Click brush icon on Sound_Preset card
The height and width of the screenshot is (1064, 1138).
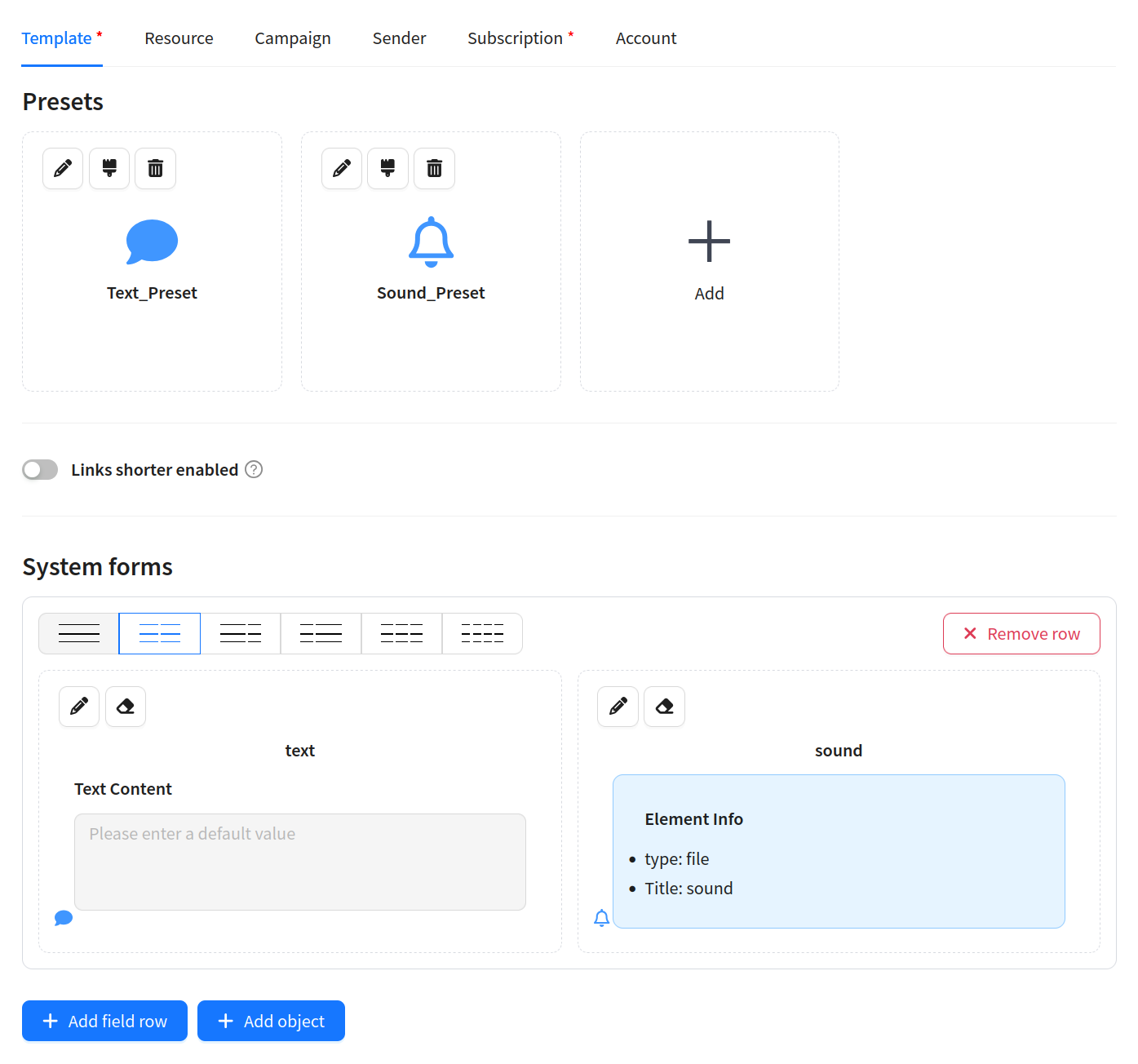tap(387, 169)
